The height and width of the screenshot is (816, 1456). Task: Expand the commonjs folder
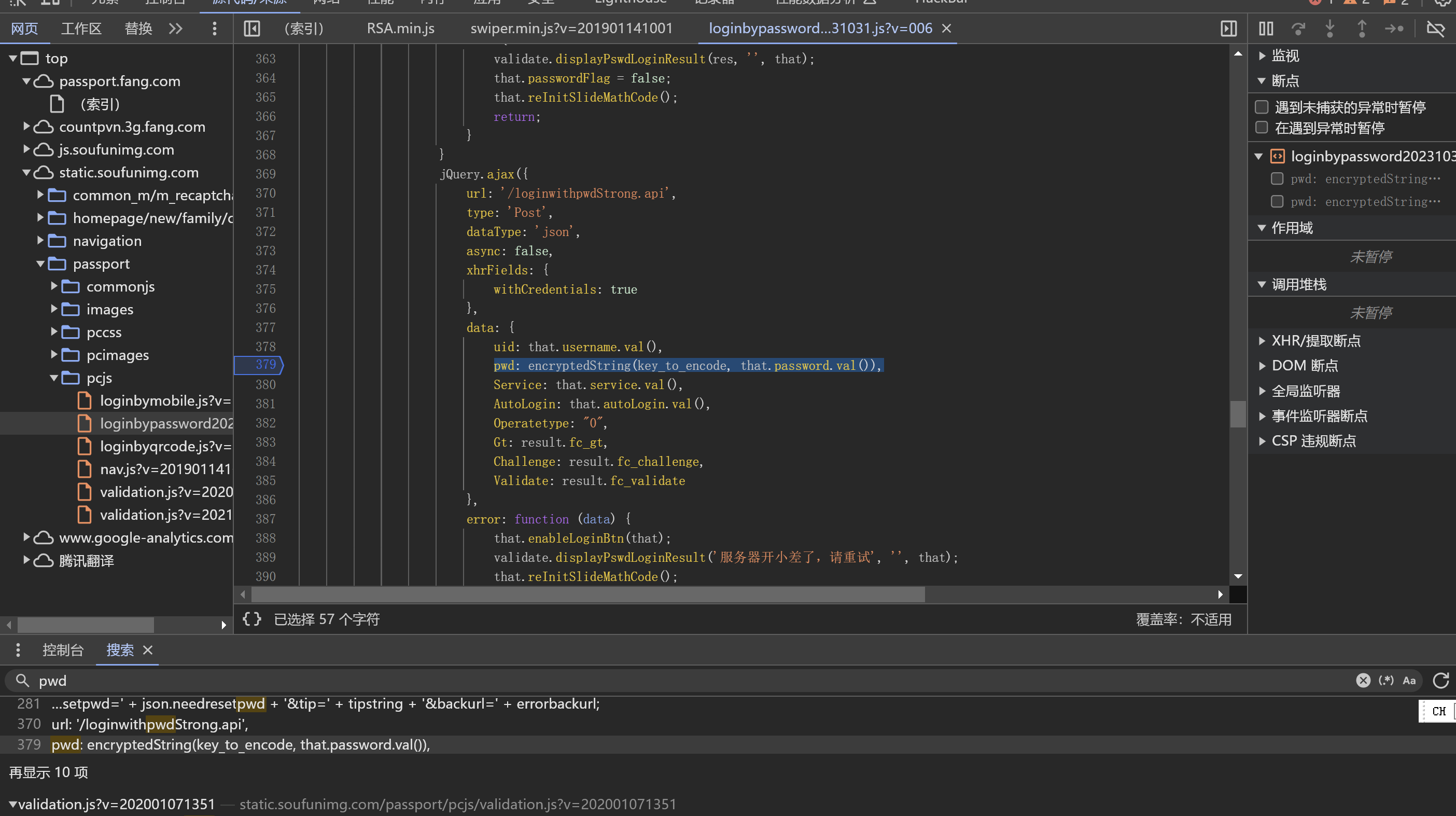pos(54,287)
